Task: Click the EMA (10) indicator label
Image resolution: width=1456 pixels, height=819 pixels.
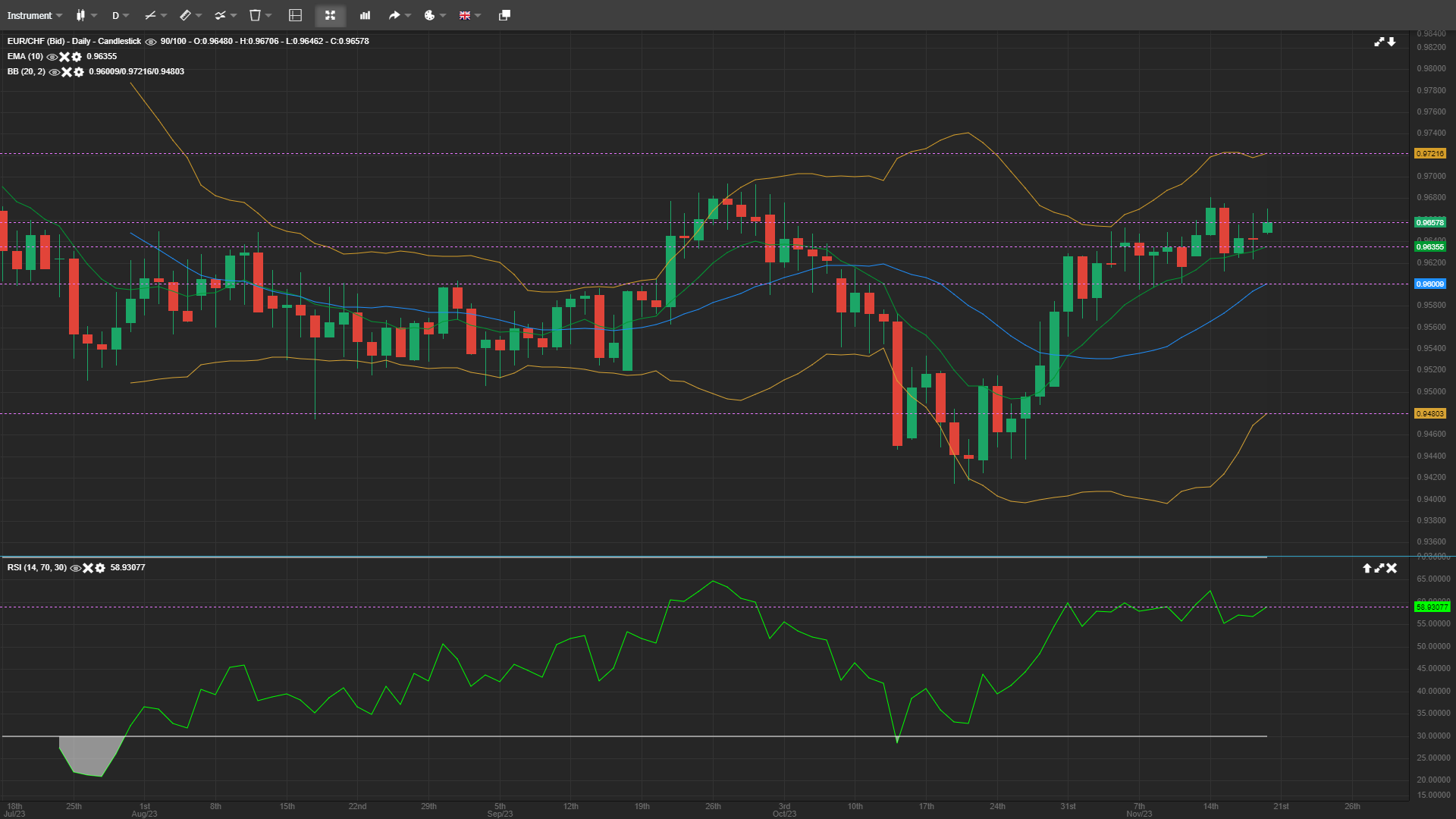Action: (x=25, y=56)
